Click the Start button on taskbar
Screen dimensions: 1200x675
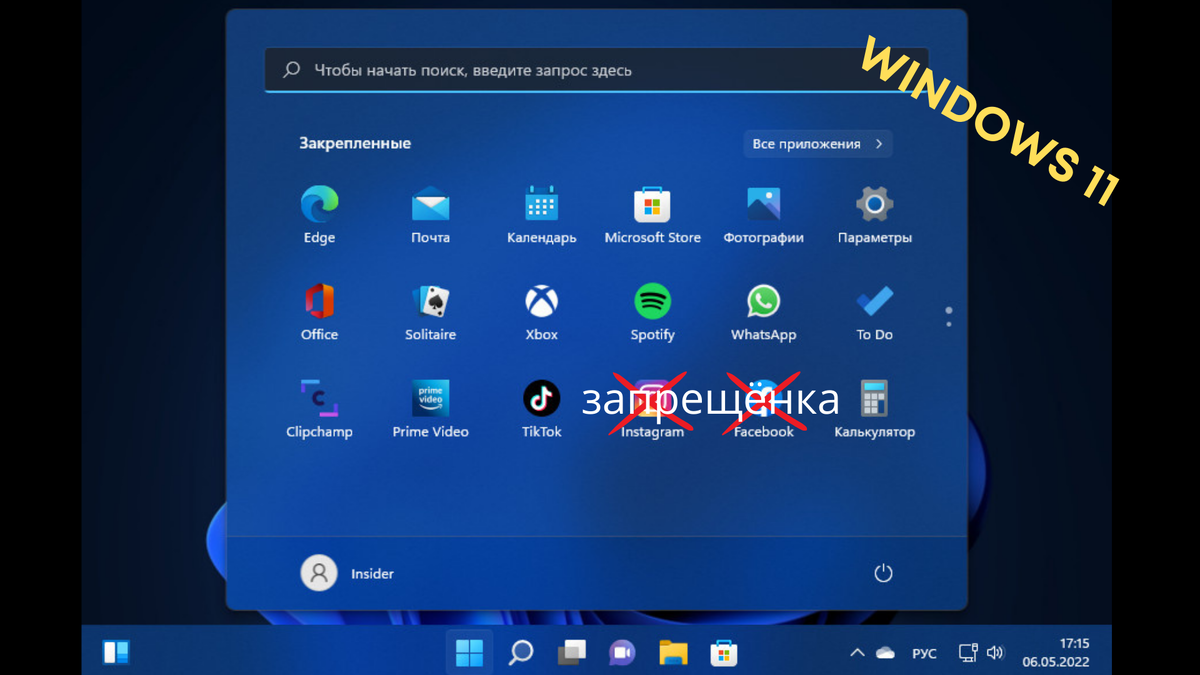[x=469, y=653]
